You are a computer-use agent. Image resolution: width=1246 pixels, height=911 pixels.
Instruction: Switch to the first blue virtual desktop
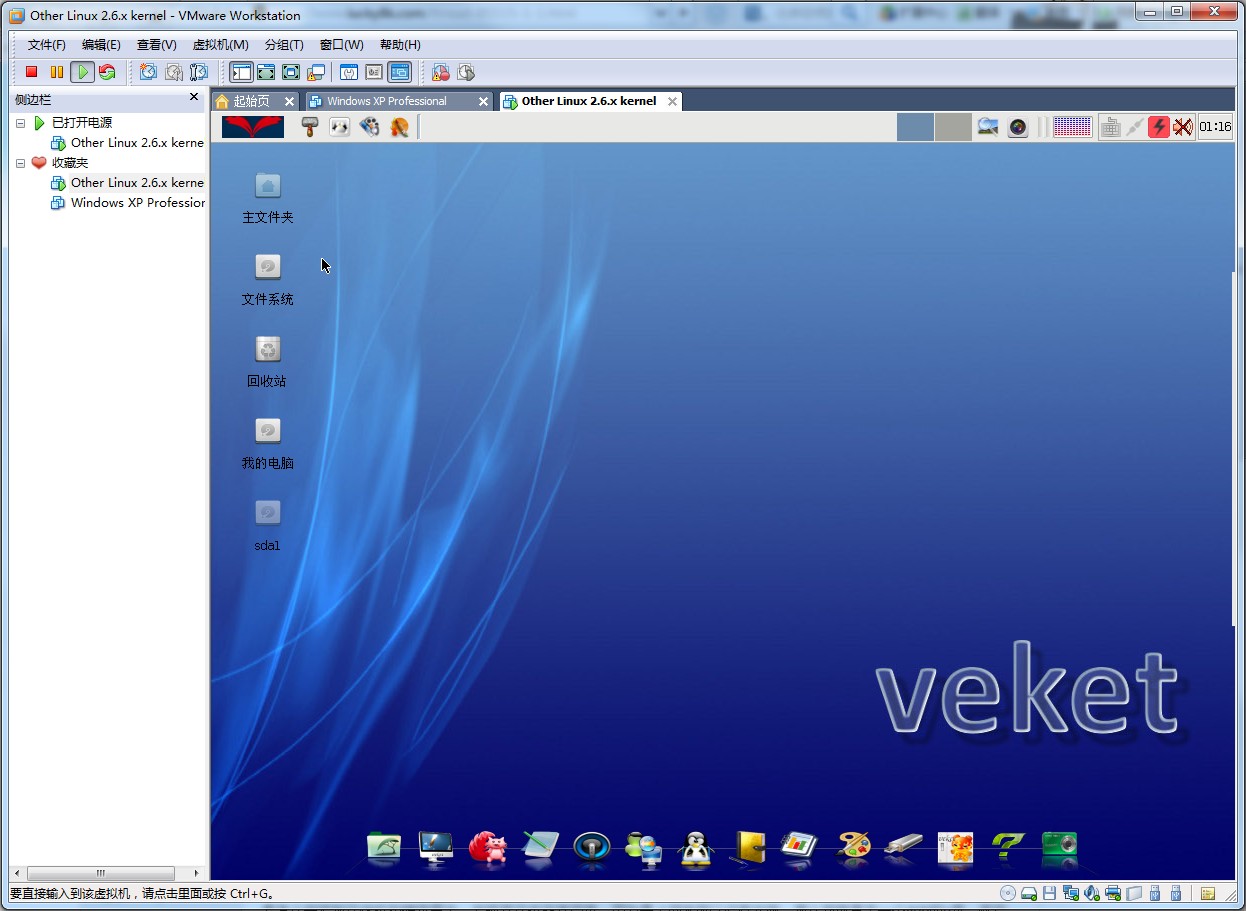pyautogui.click(x=915, y=127)
